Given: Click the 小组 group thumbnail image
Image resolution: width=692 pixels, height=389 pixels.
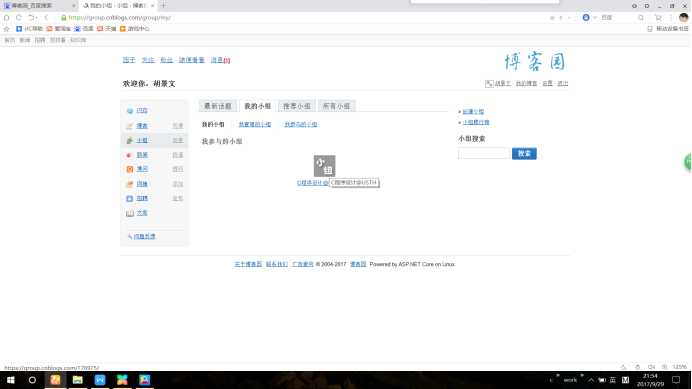Looking at the screenshot, I should (324, 166).
